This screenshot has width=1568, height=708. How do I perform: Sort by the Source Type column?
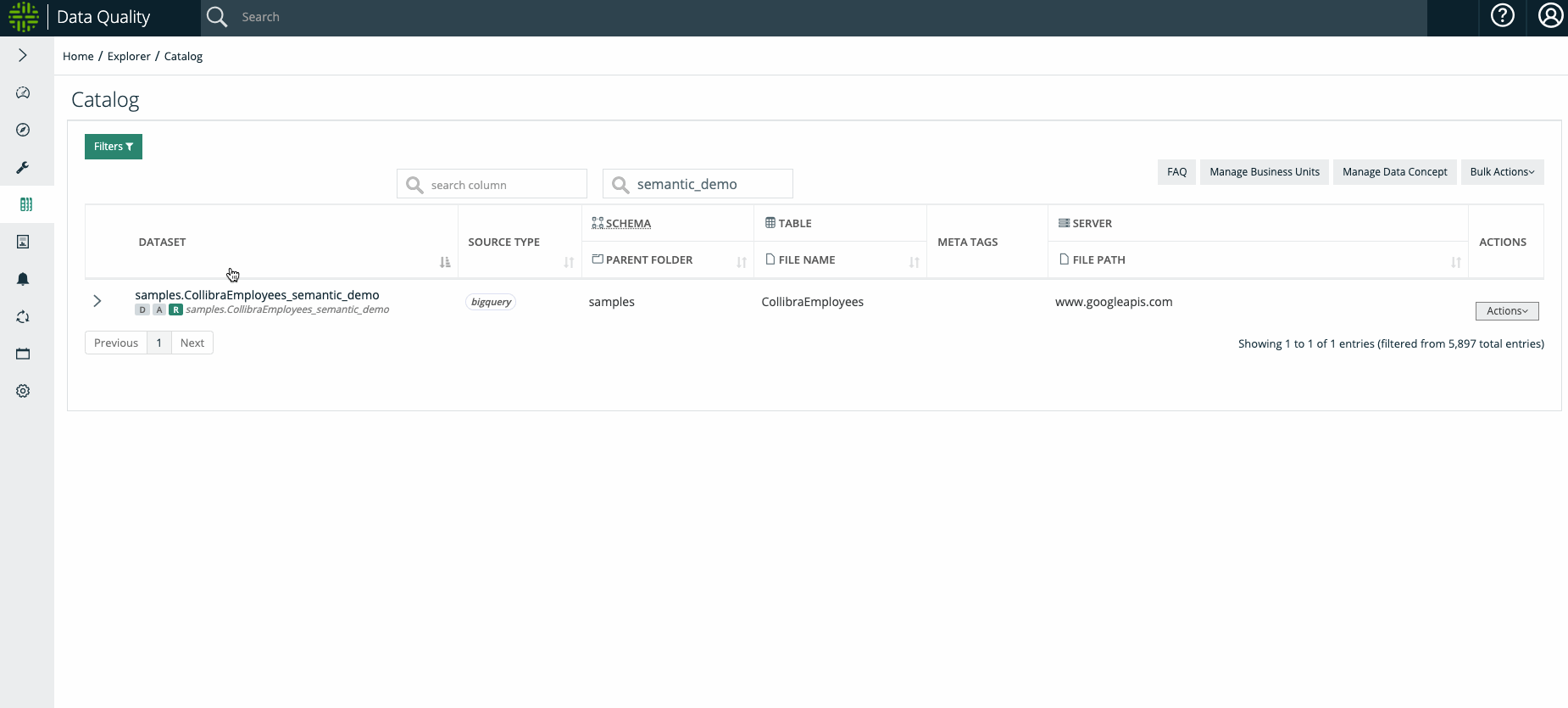(569, 262)
